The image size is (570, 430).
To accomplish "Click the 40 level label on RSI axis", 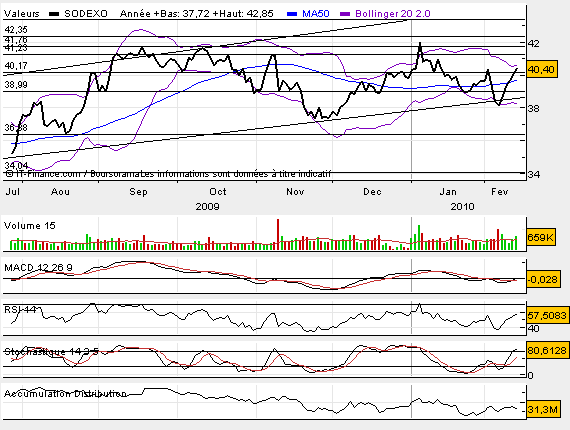I will pos(534,329).
